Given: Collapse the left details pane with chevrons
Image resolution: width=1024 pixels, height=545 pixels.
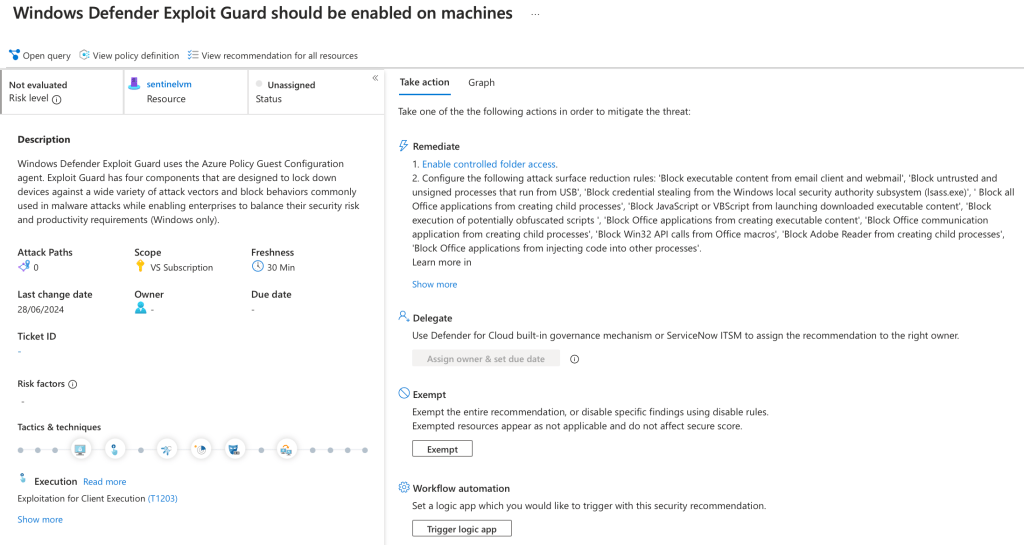Looking at the screenshot, I should [x=375, y=78].
